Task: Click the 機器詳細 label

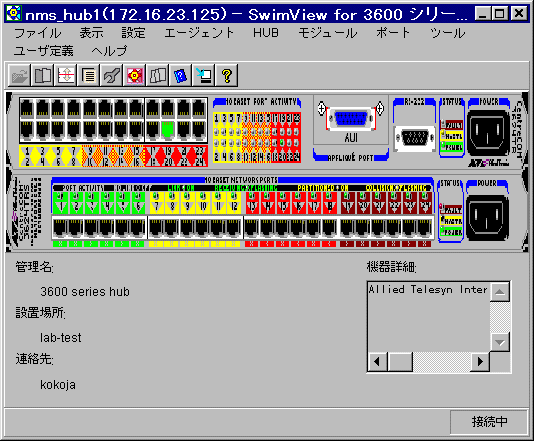Action: 391,267
